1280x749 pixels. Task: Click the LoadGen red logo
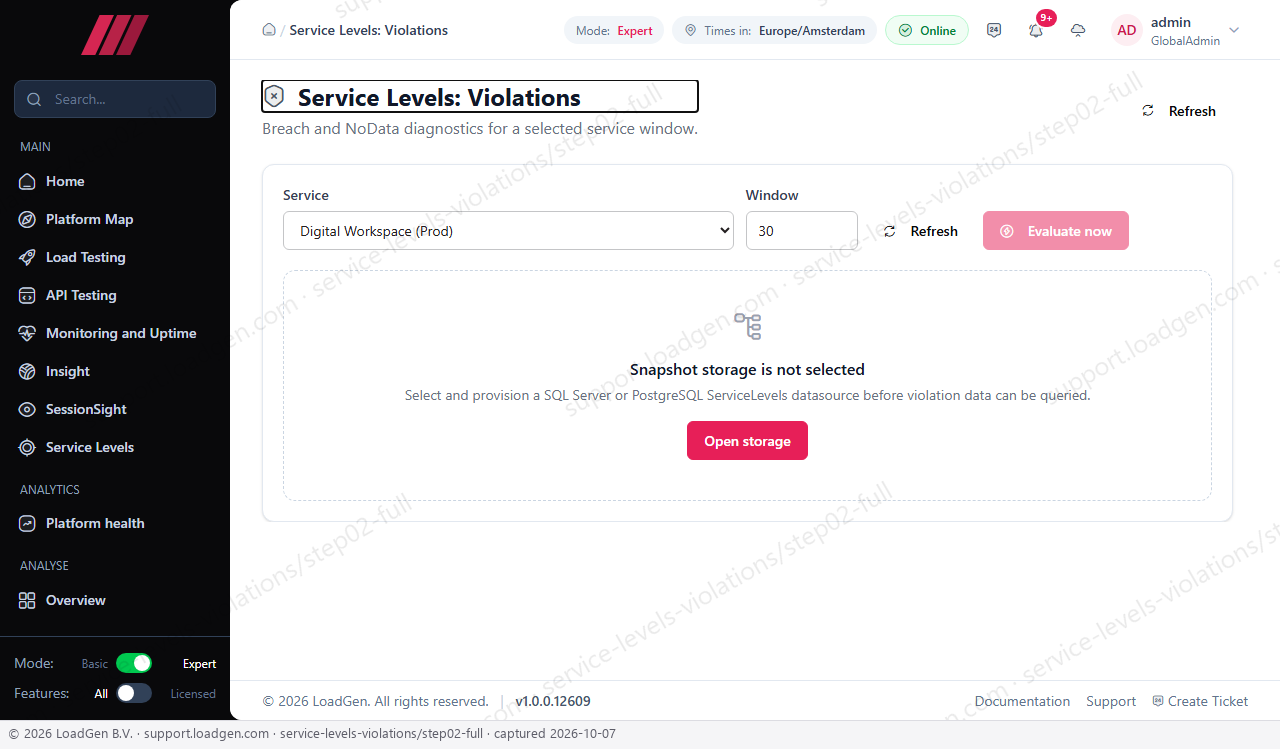click(x=115, y=35)
